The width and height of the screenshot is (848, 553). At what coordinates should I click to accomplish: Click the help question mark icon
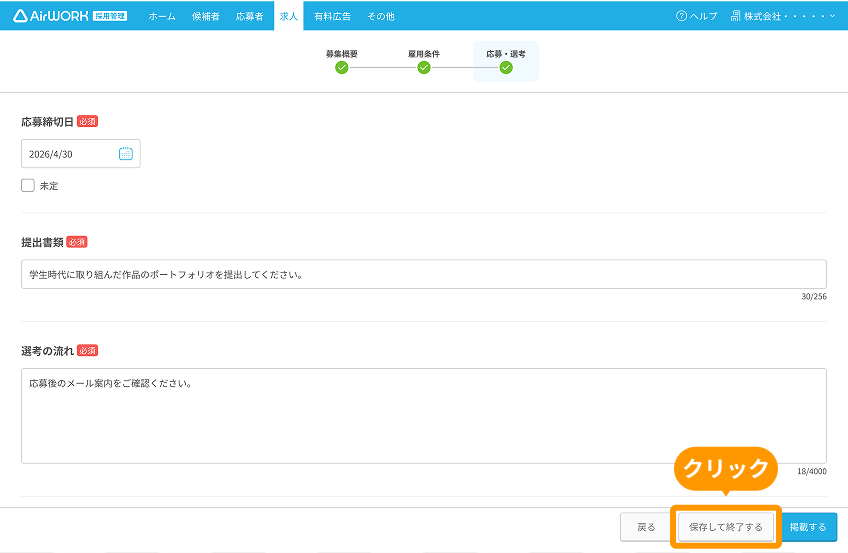(x=681, y=16)
